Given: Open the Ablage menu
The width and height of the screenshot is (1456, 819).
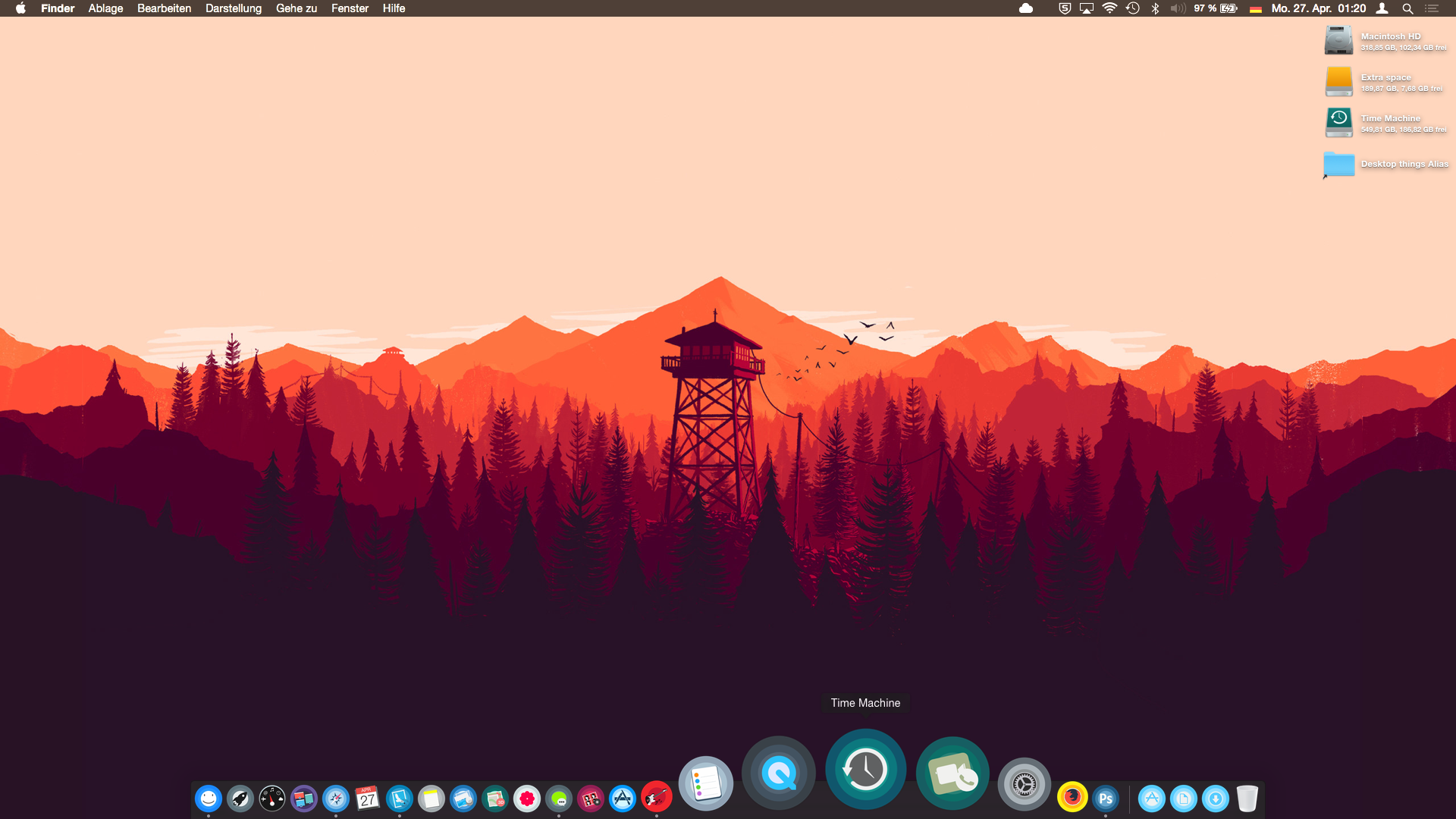Looking at the screenshot, I should tap(105, 8).
